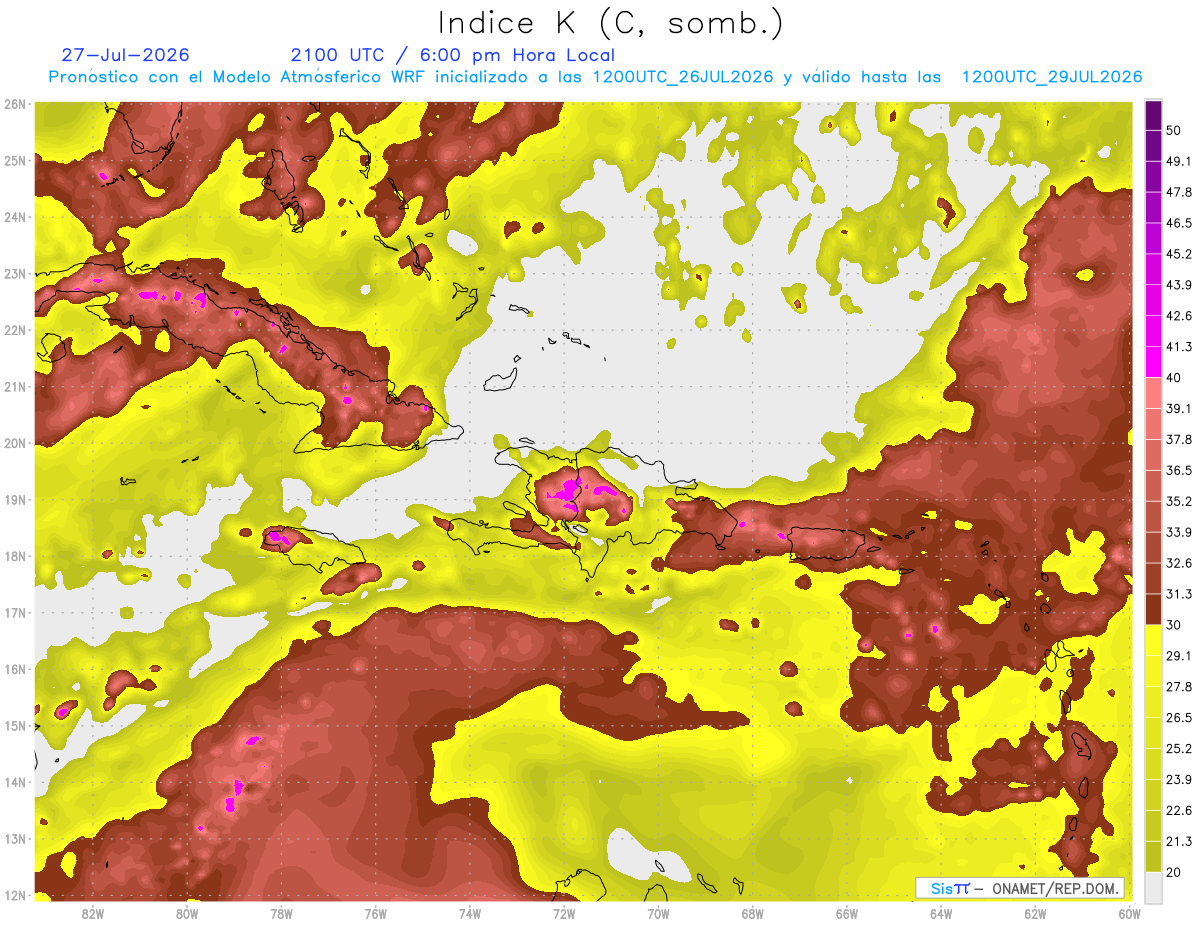The height and width of the screenshot is (927, 1200).
Task: Click the "41.3" value on the color scale
Action: (x=1179, y=347)
